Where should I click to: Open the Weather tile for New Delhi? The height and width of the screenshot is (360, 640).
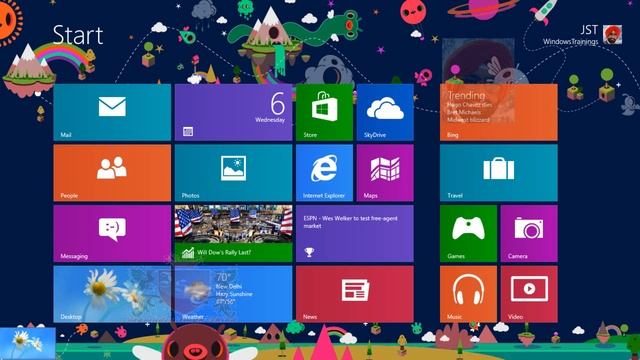pyautogui.click(x=233, y=294)
